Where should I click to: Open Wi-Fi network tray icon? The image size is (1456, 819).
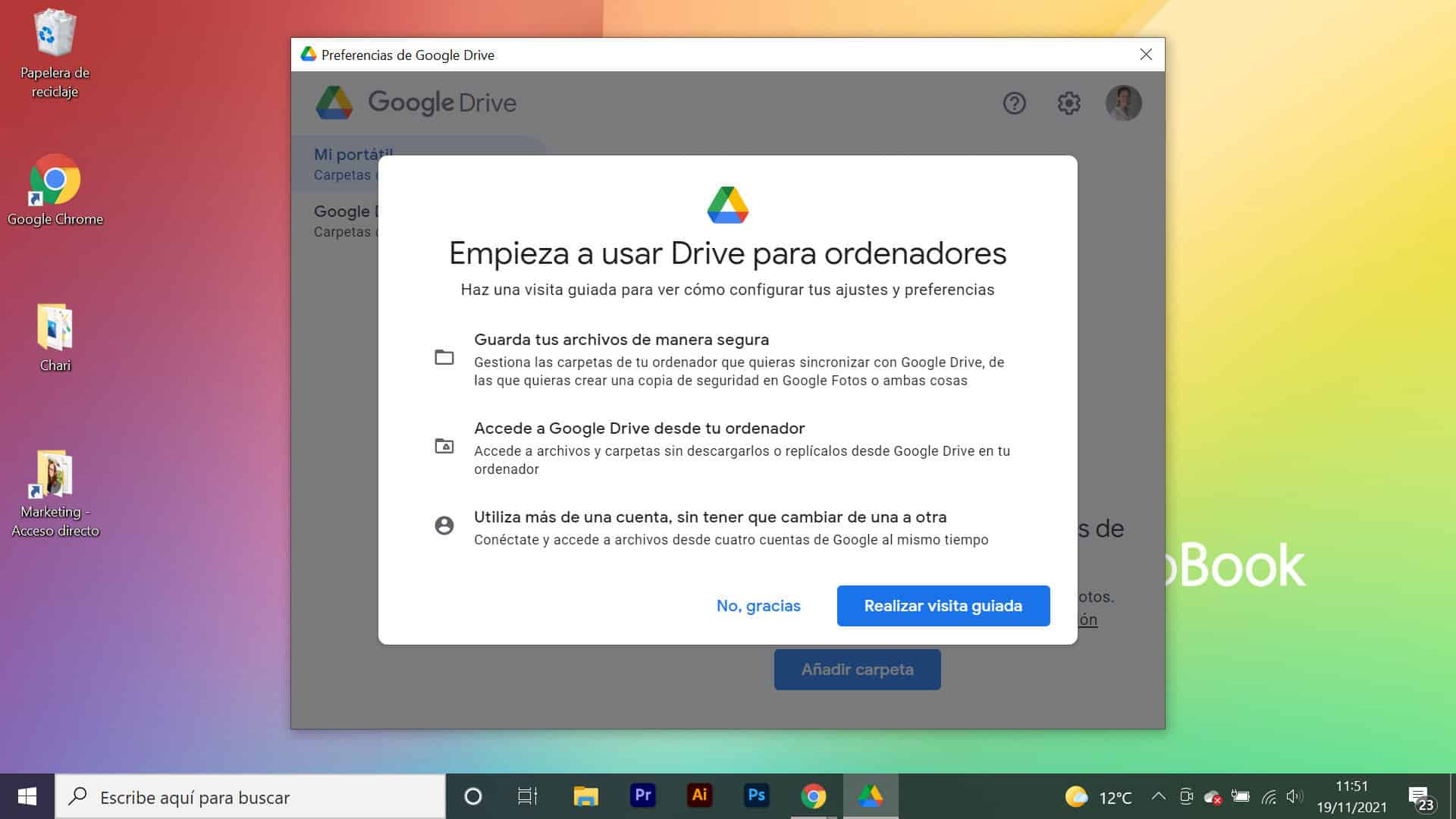[x=1269, y=797]
